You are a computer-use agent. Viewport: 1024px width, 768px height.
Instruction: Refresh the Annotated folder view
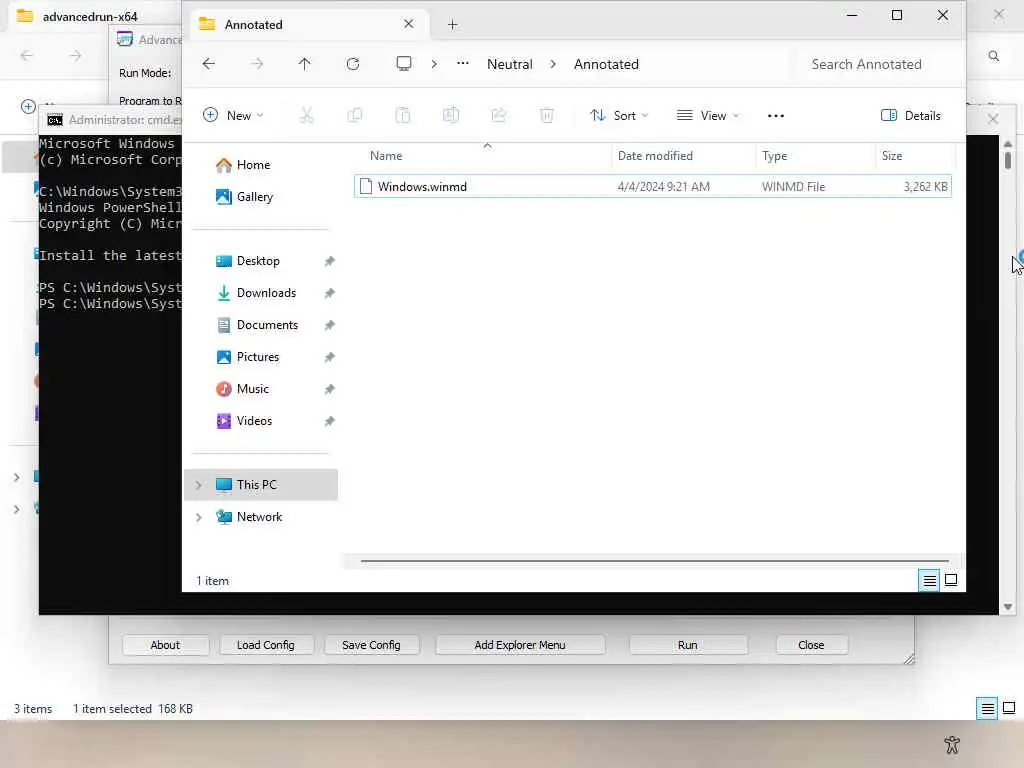353,64
